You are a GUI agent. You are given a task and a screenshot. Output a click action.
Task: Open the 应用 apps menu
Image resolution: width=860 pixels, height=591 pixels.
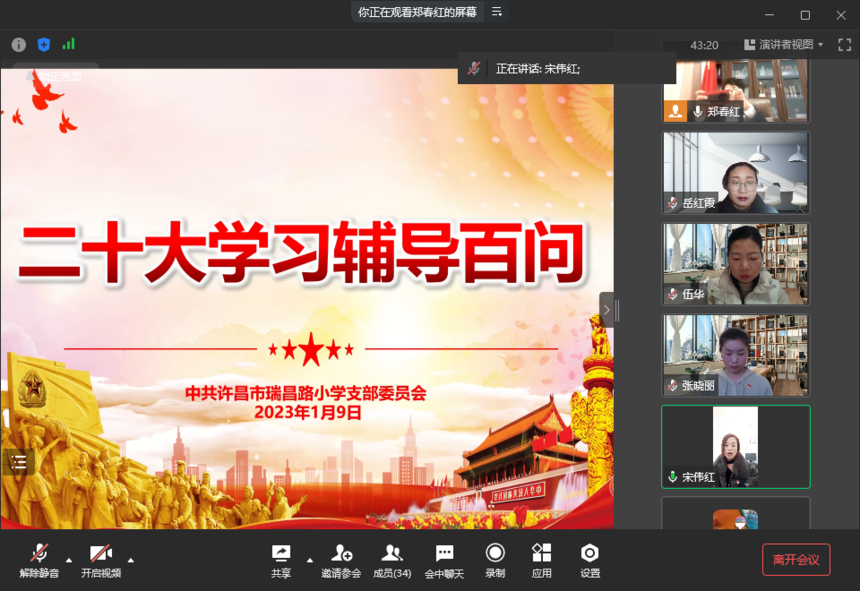(541, 559)
